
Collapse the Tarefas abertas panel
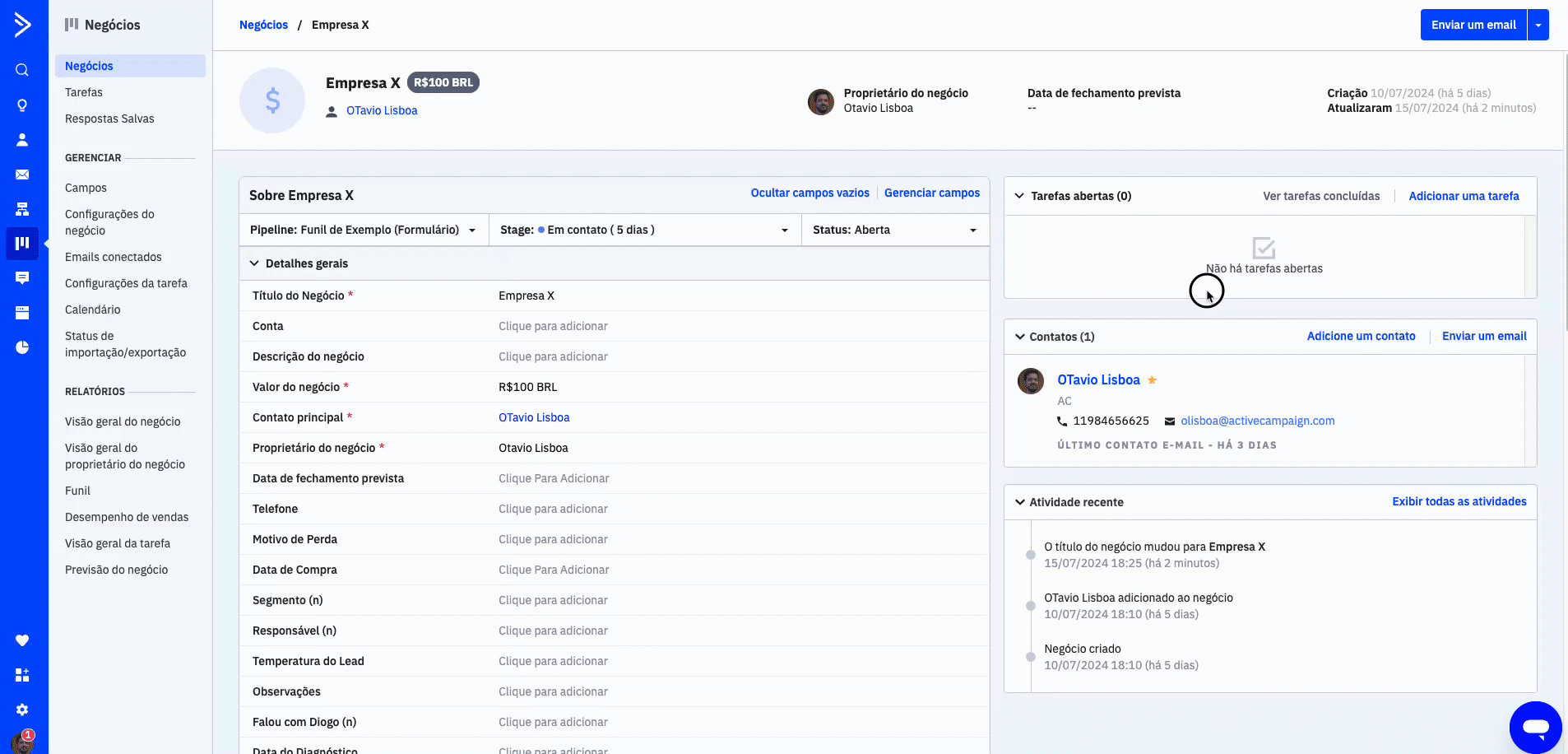1019,196
